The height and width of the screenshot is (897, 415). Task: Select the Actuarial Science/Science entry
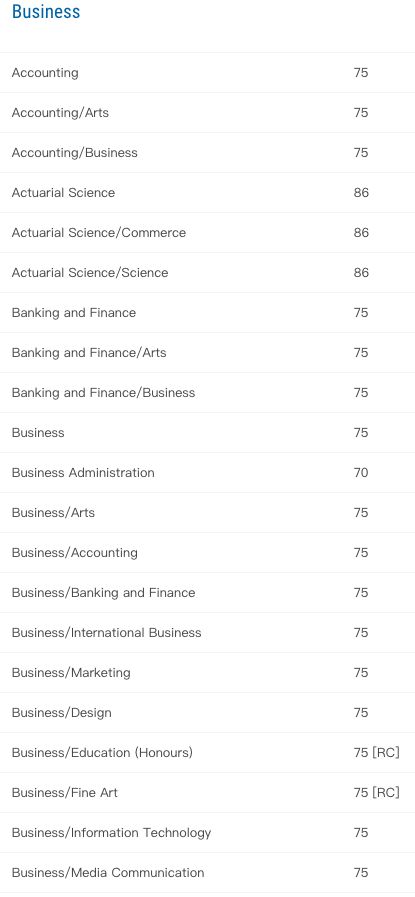click(207, 273)
